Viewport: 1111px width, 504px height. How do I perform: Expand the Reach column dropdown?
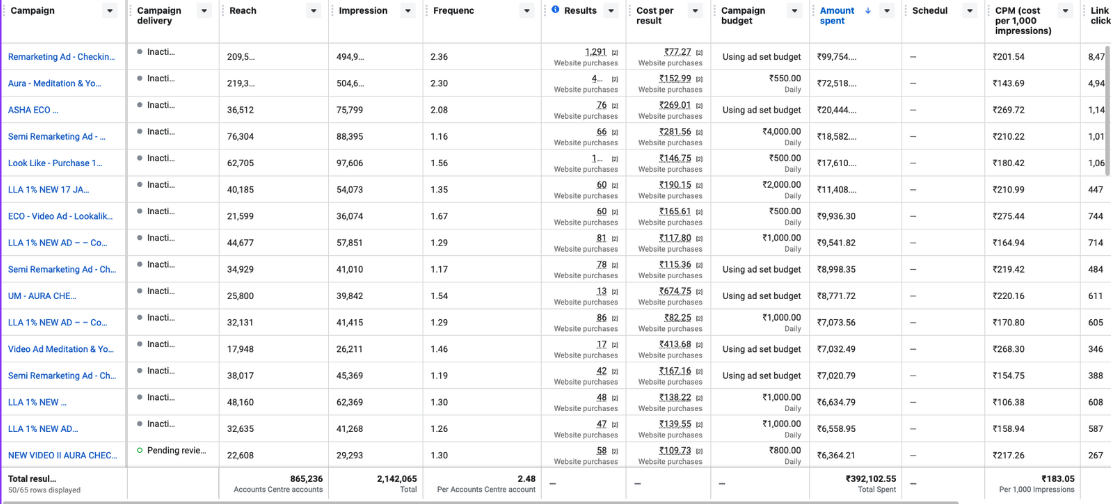pyautogui.click(x=313, y=11)
